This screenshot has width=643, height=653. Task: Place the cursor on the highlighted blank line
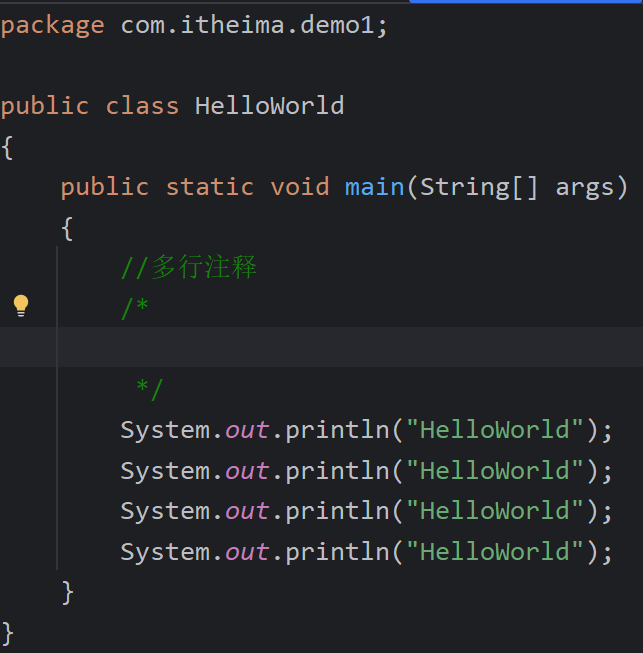(x=322, y=347)
